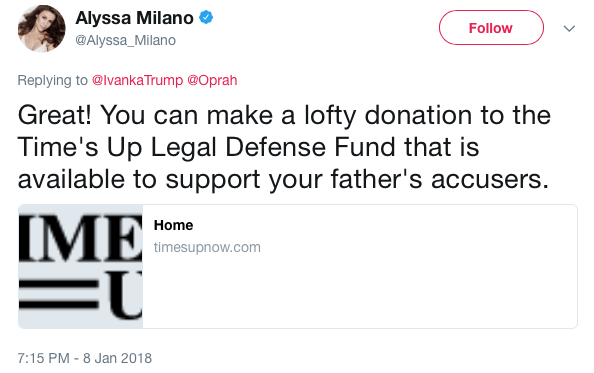Click the black double bars in card image
594x373 pixels.
pyautogui.click(x=58, y=293)
